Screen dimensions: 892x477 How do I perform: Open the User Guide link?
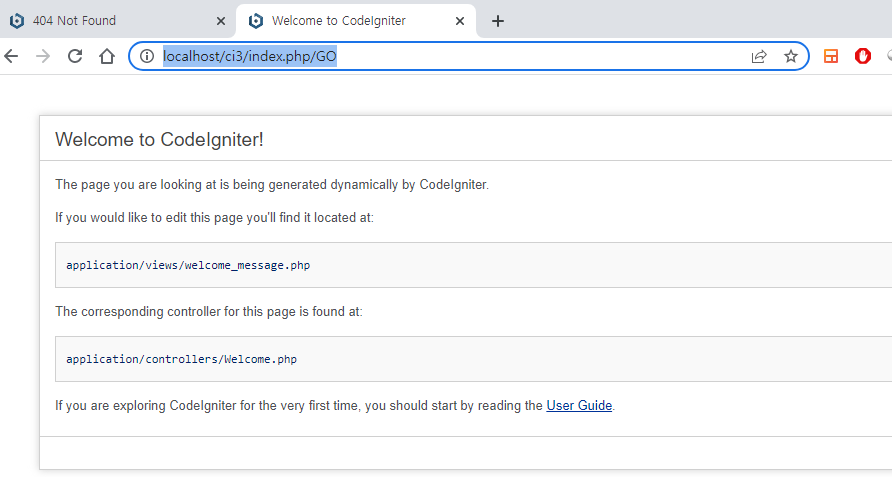[x=579, y=405]
